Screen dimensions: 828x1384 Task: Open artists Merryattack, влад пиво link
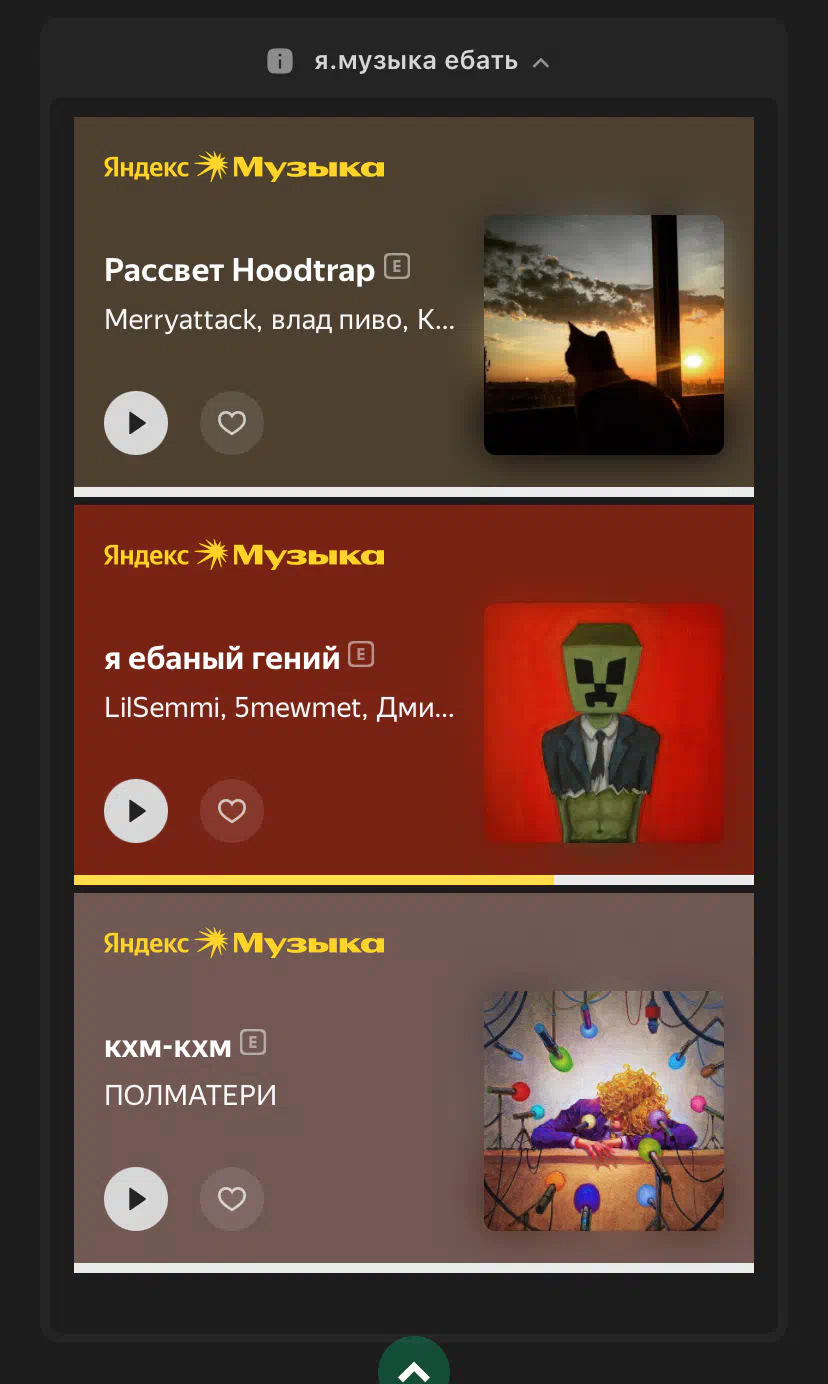coord(279,321)
